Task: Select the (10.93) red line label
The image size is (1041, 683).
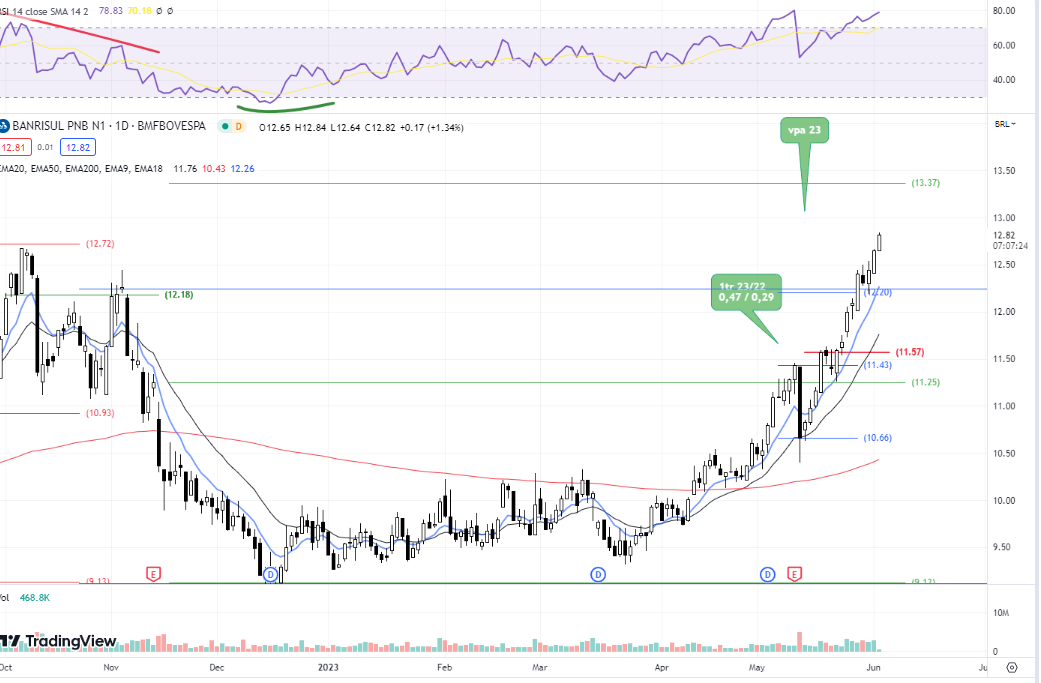Action: tap(100, 413)
